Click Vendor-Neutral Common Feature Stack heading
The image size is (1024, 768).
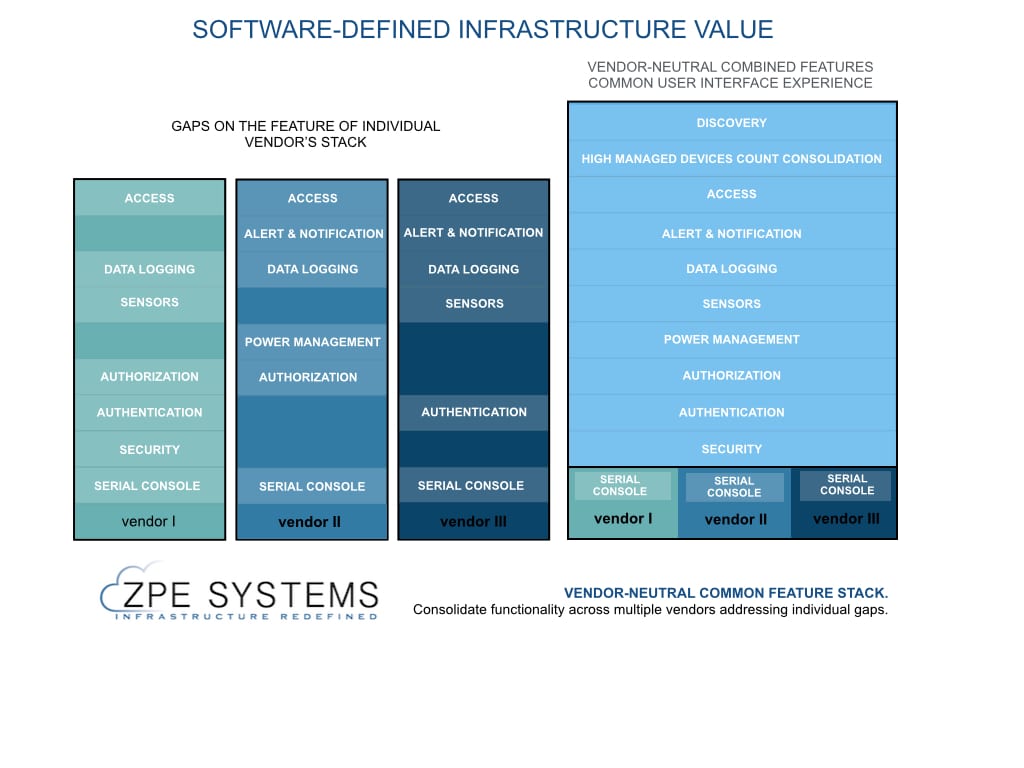pos(726,593)
